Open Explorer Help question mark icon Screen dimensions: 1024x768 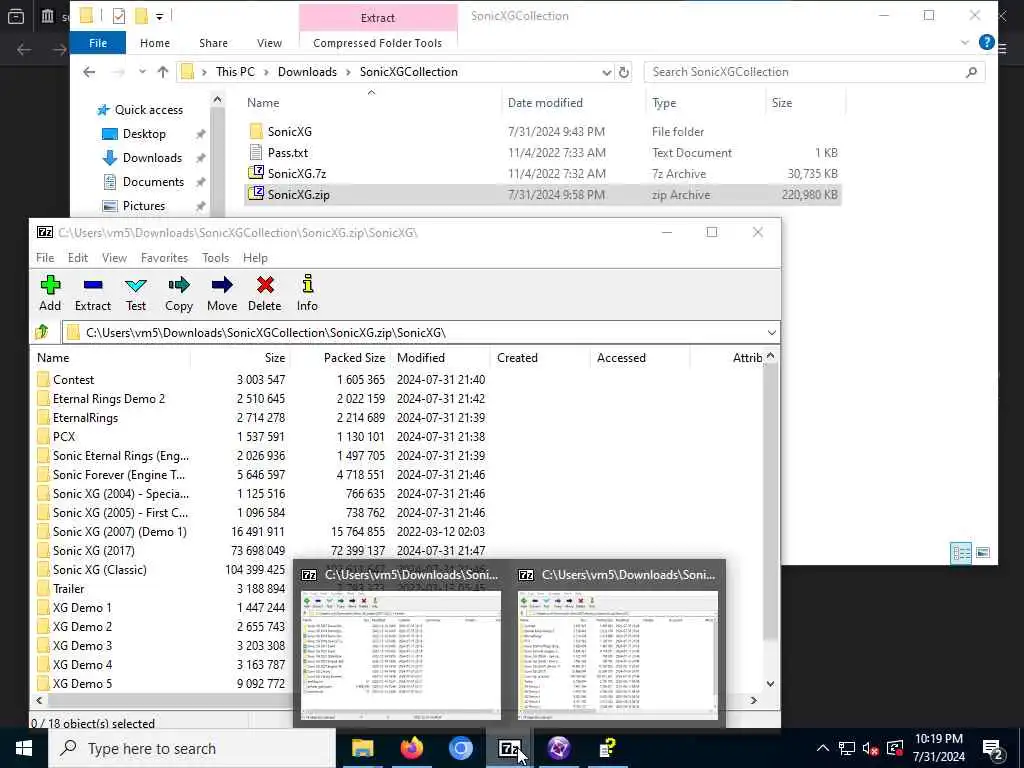click(986, 43)
